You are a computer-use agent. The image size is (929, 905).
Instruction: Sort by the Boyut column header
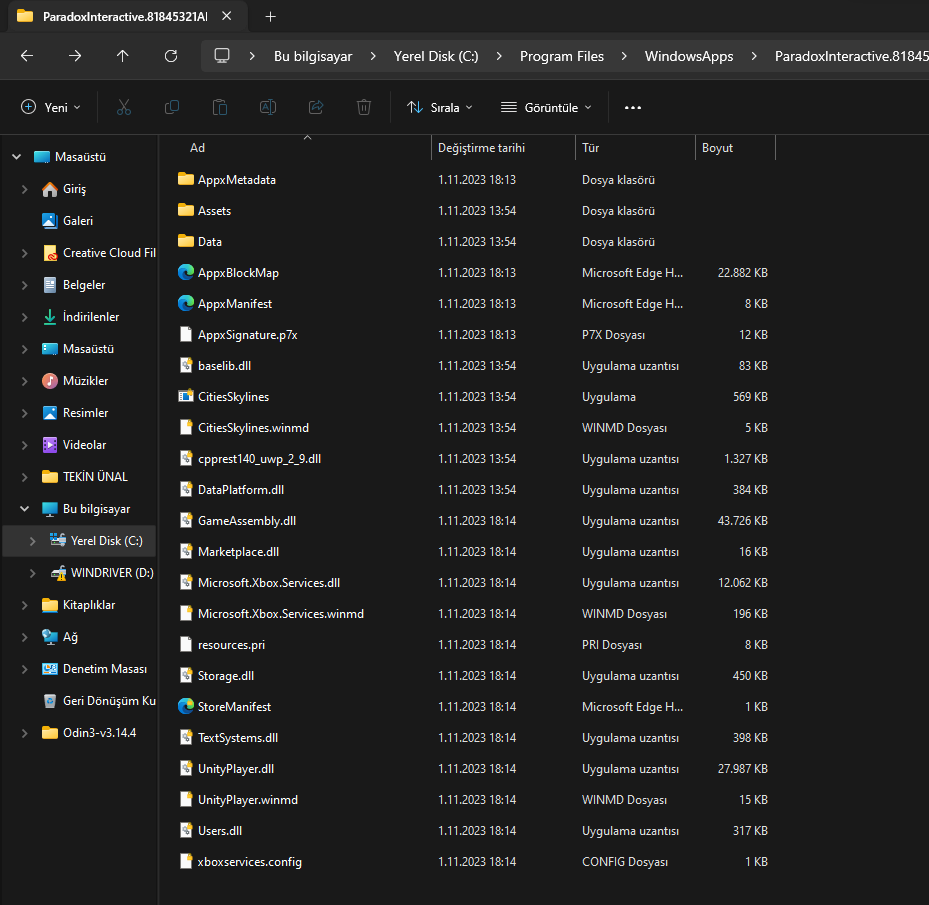click(717, 148)
